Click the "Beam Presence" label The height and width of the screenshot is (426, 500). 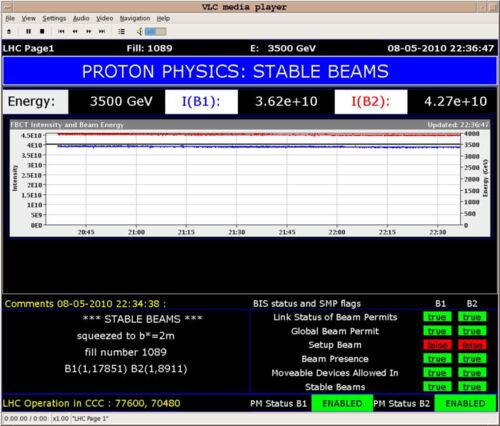335,359
